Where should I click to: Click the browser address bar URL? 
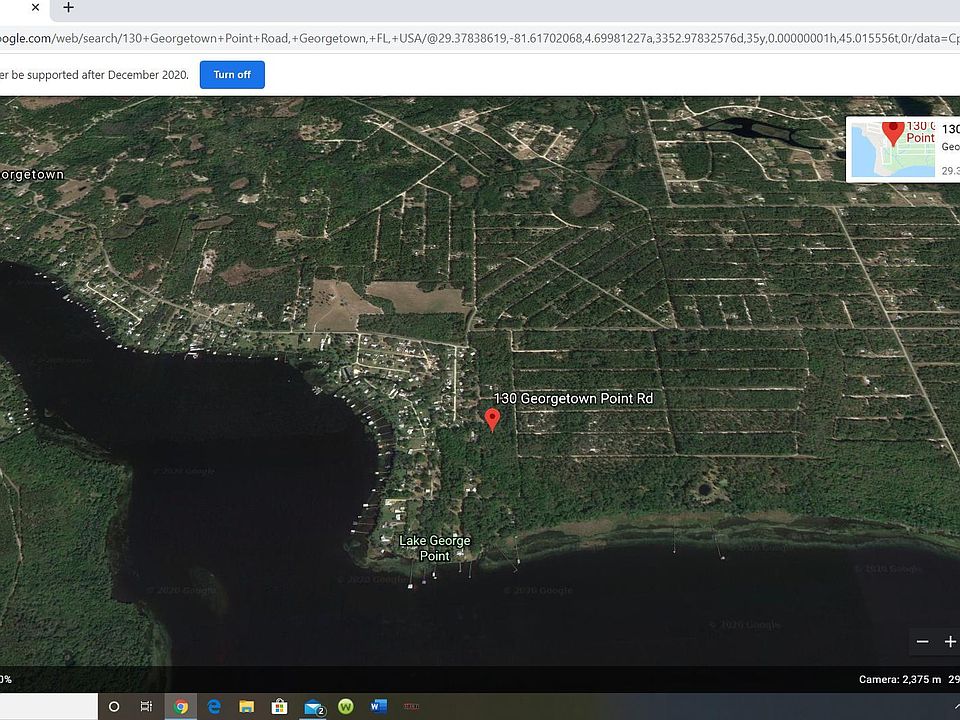click(480, 39)
